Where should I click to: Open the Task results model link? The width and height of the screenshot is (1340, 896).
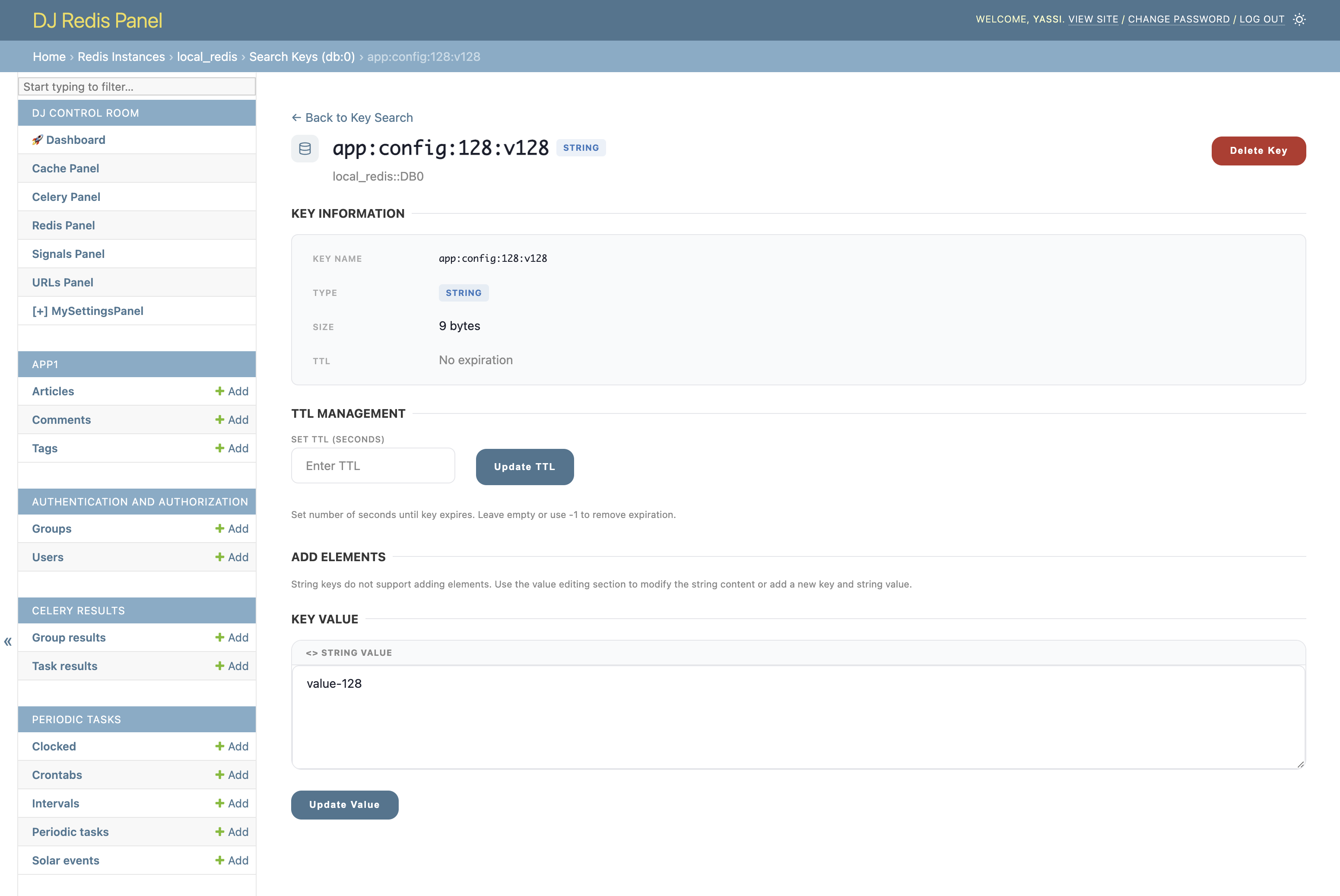64,666
